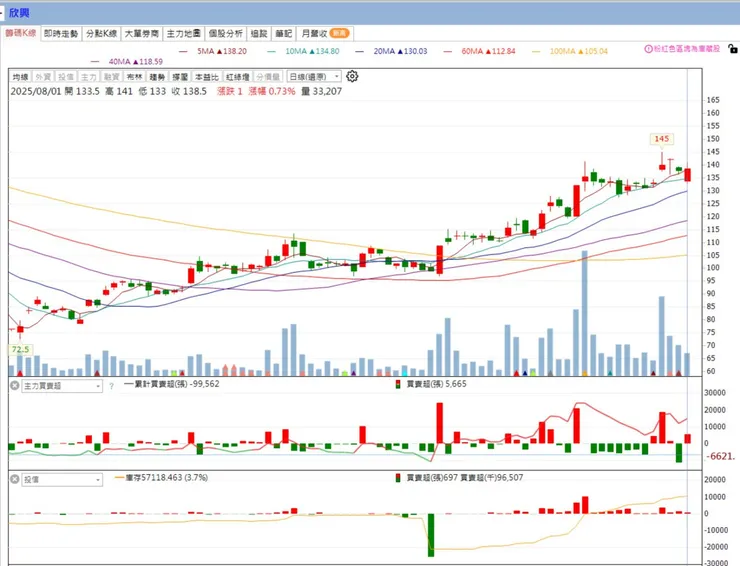Image resolution: width=740 pixels, height=566 pixels.
Task: Open the 筆記 tab
Action: [284, 34]
